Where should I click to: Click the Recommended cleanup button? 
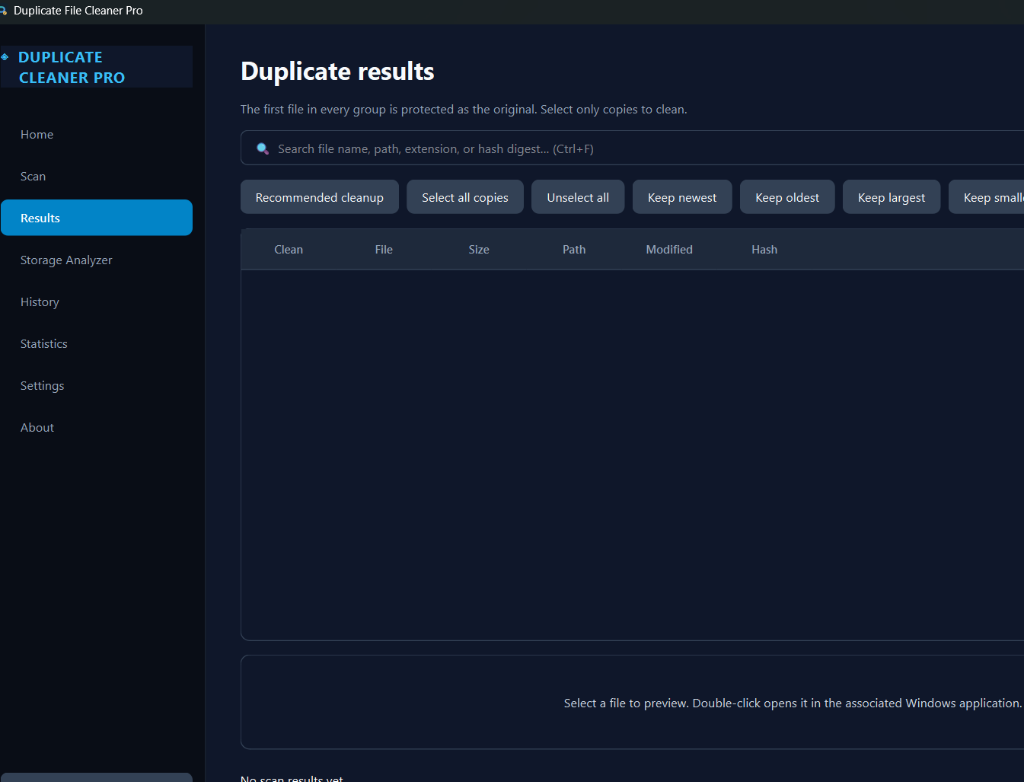click(319, 197)
